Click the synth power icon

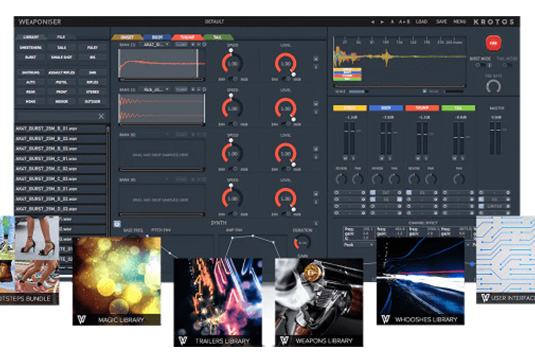117,224
